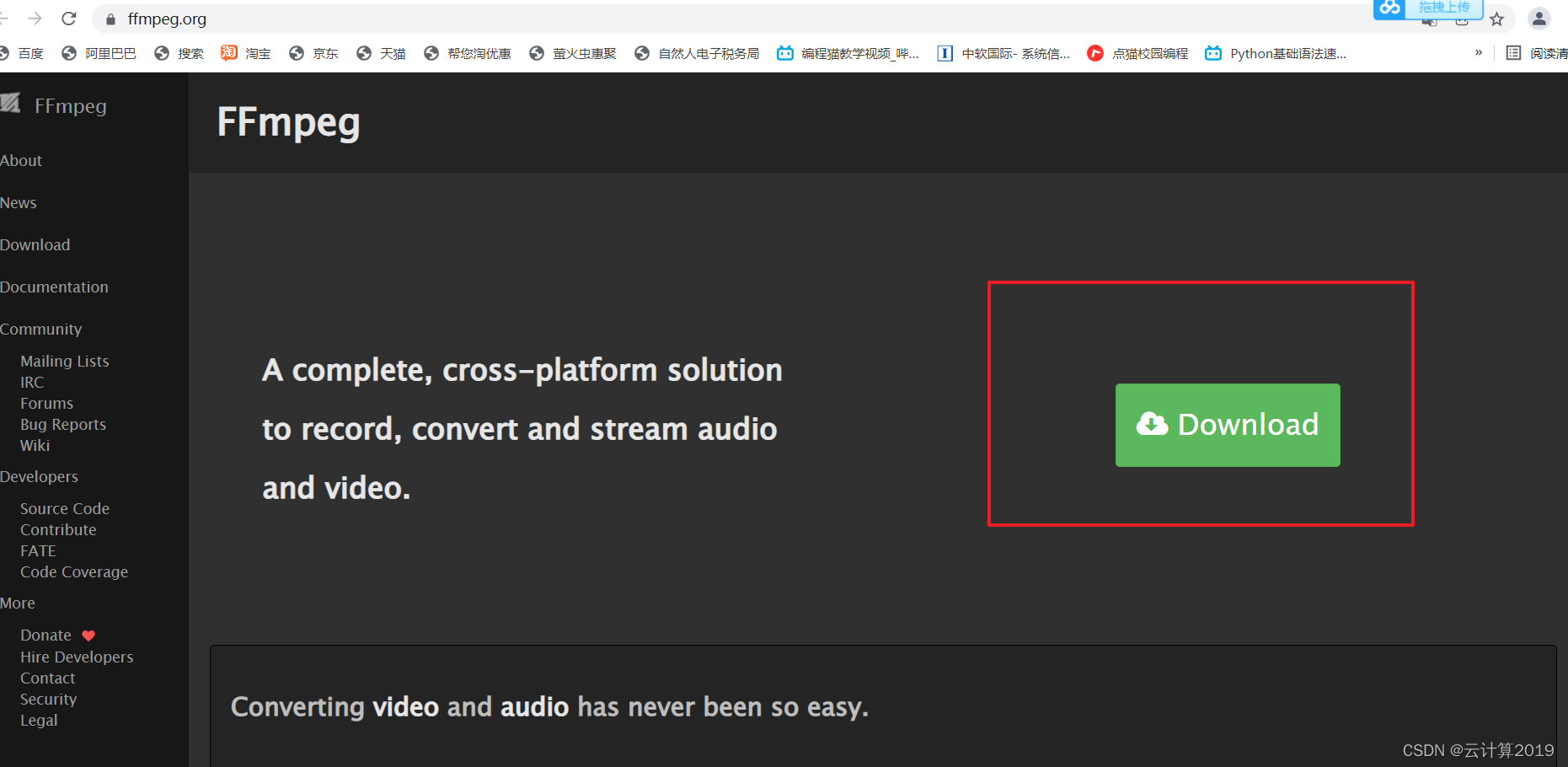
Task: Click the Baidu cloud drag-upload widget
Action: 1428,8
